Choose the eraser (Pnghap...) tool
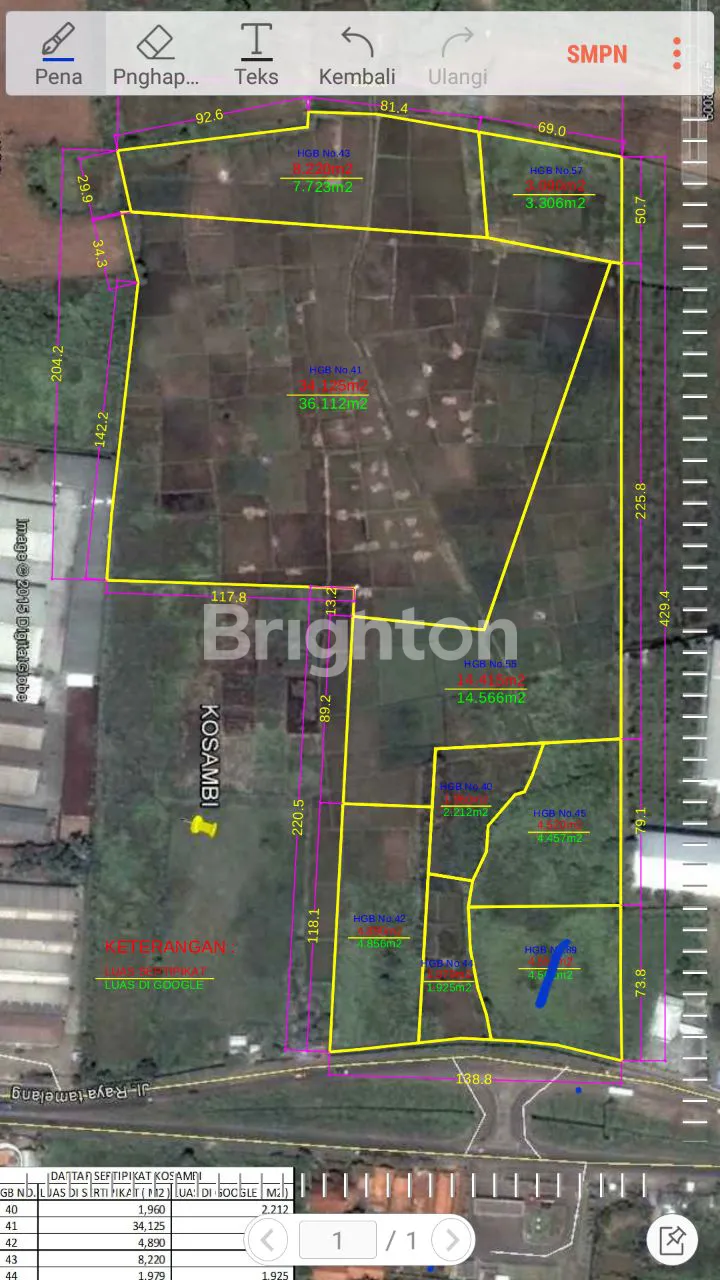720x1280 pixels. pos(156,54)
